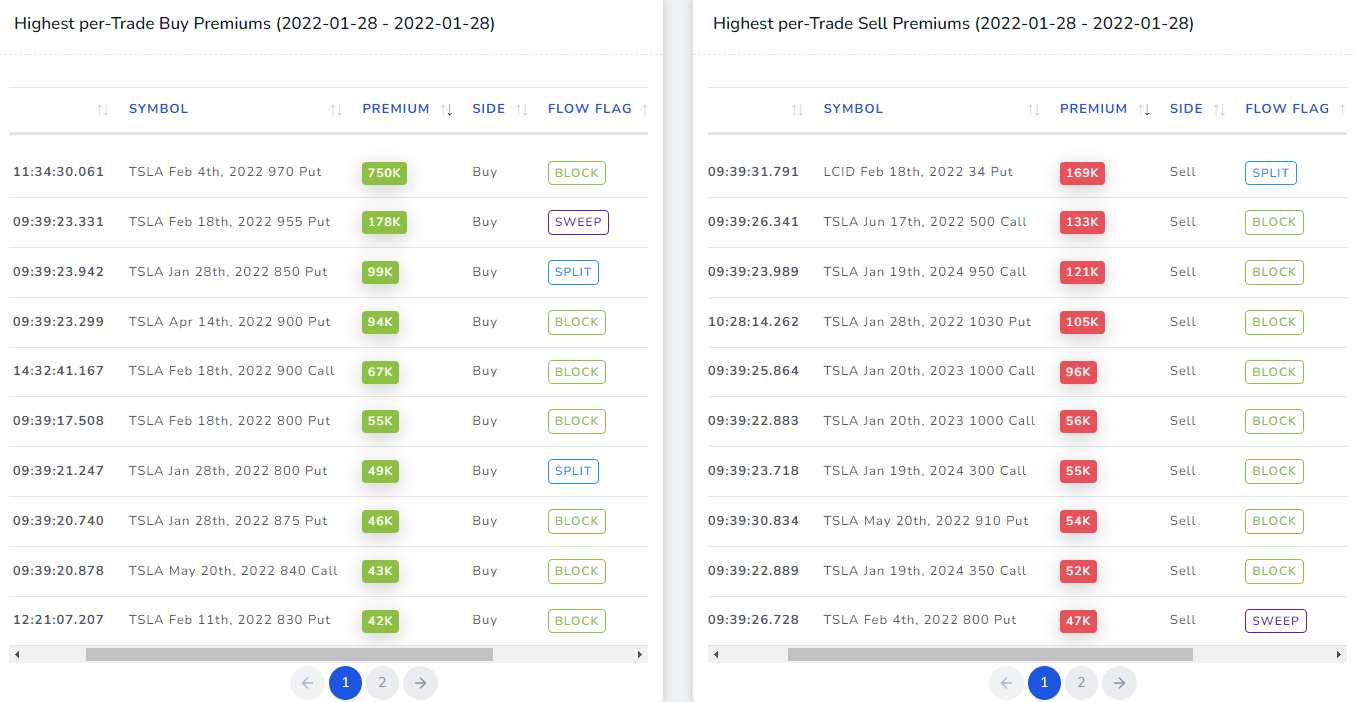Click left scroll arrow of Sell table scrollbar
The image size is (1355, 702).
[716, 655]
